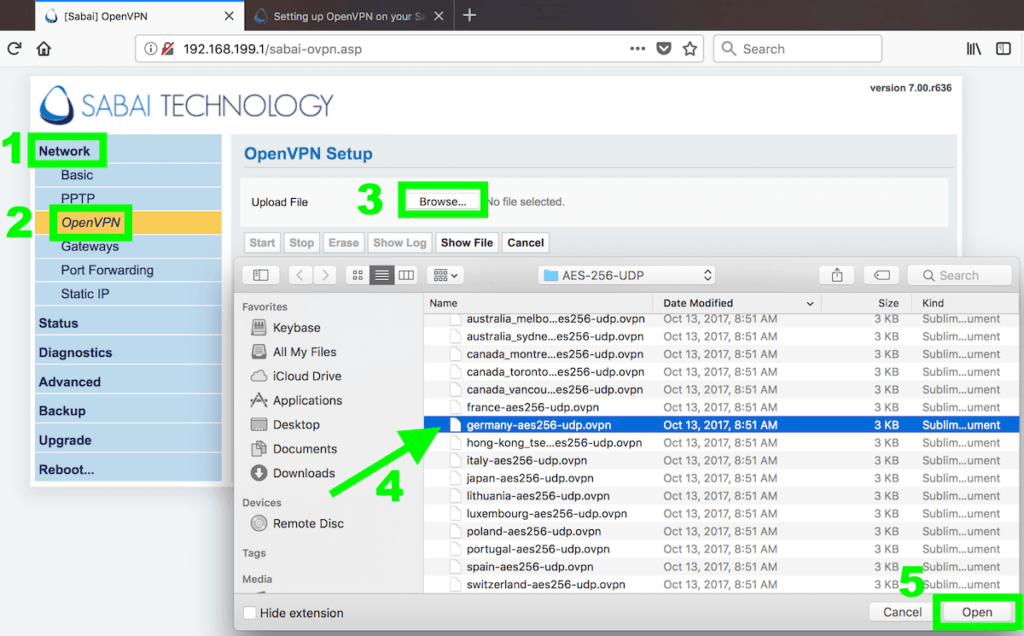This screenshot has width=1024, height=636.
Task: Go forward in the file dialog
Action: coord(325,275)
